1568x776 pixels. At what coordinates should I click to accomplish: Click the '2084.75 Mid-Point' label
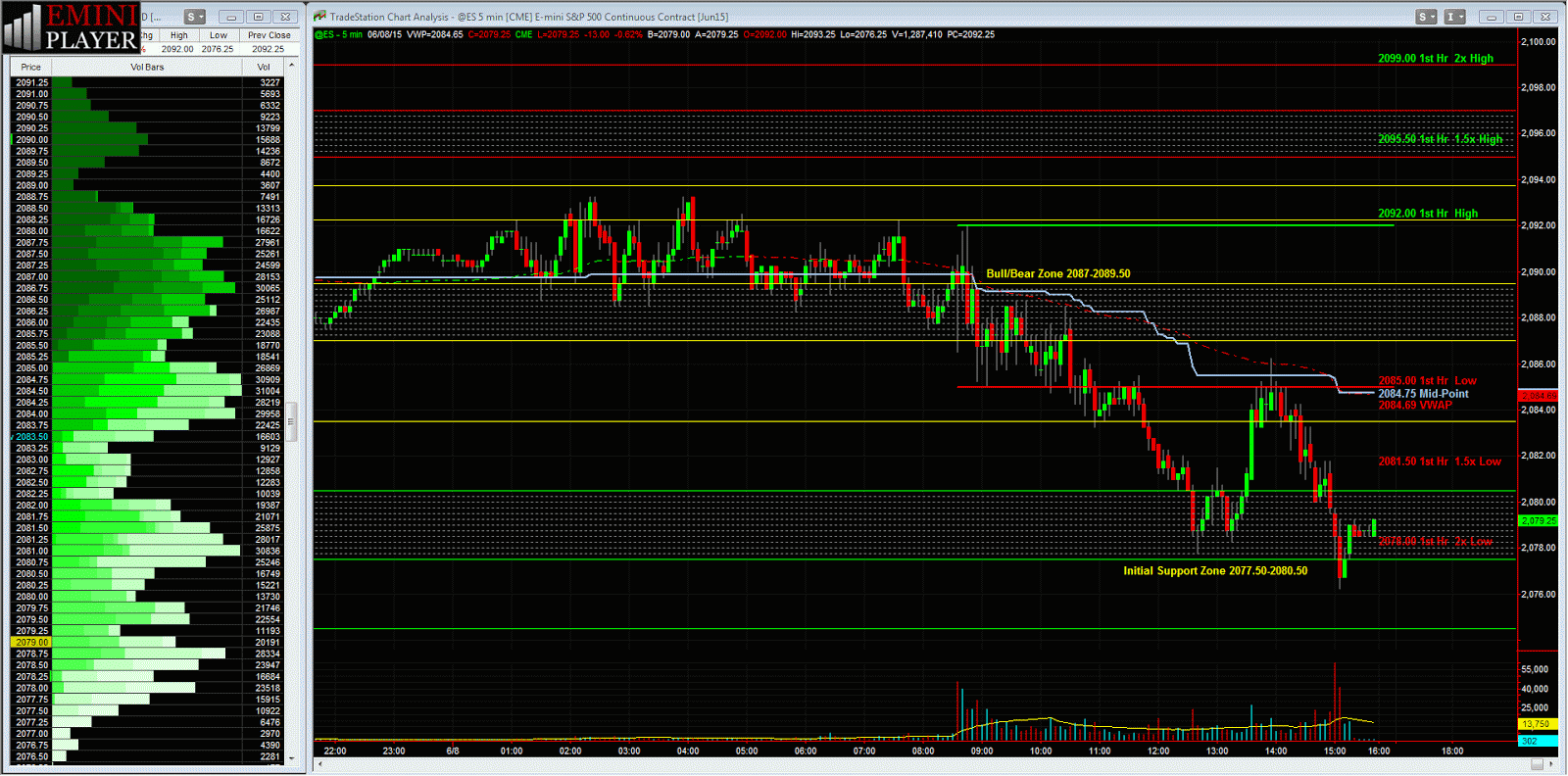tap(1423, 393)
